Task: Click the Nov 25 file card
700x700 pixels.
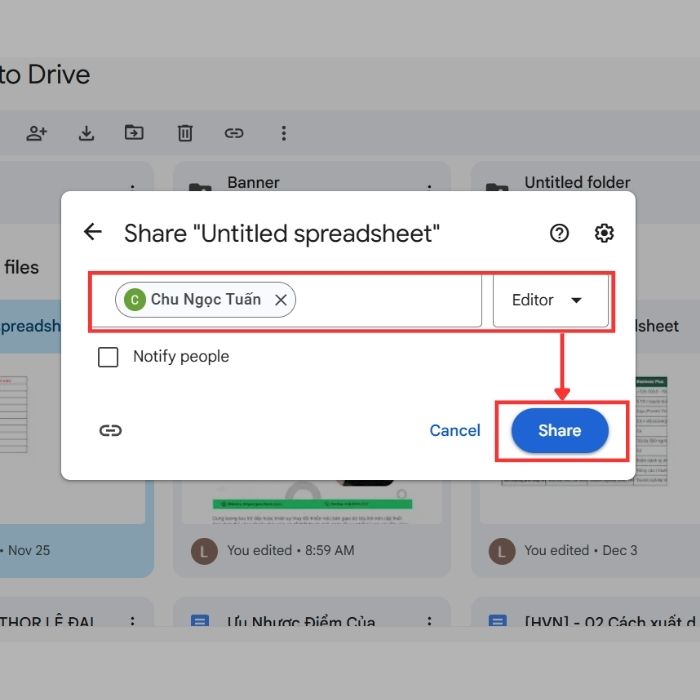Action: tap(77, 529)
